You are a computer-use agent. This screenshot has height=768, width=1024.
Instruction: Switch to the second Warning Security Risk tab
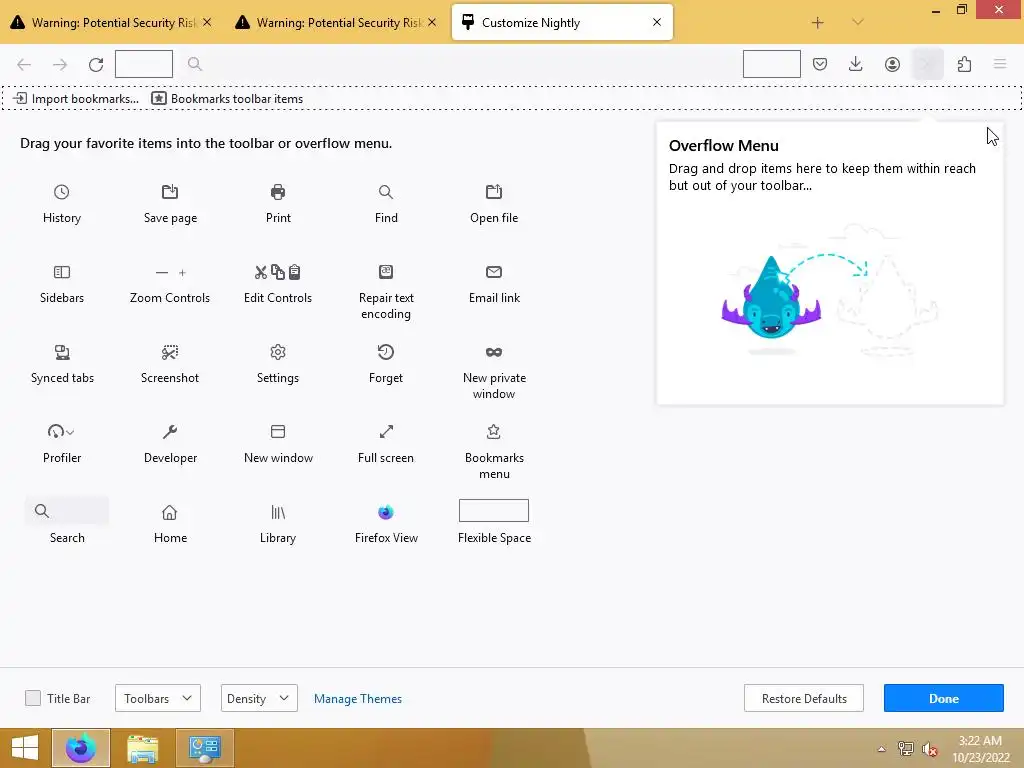click(336, 22)
